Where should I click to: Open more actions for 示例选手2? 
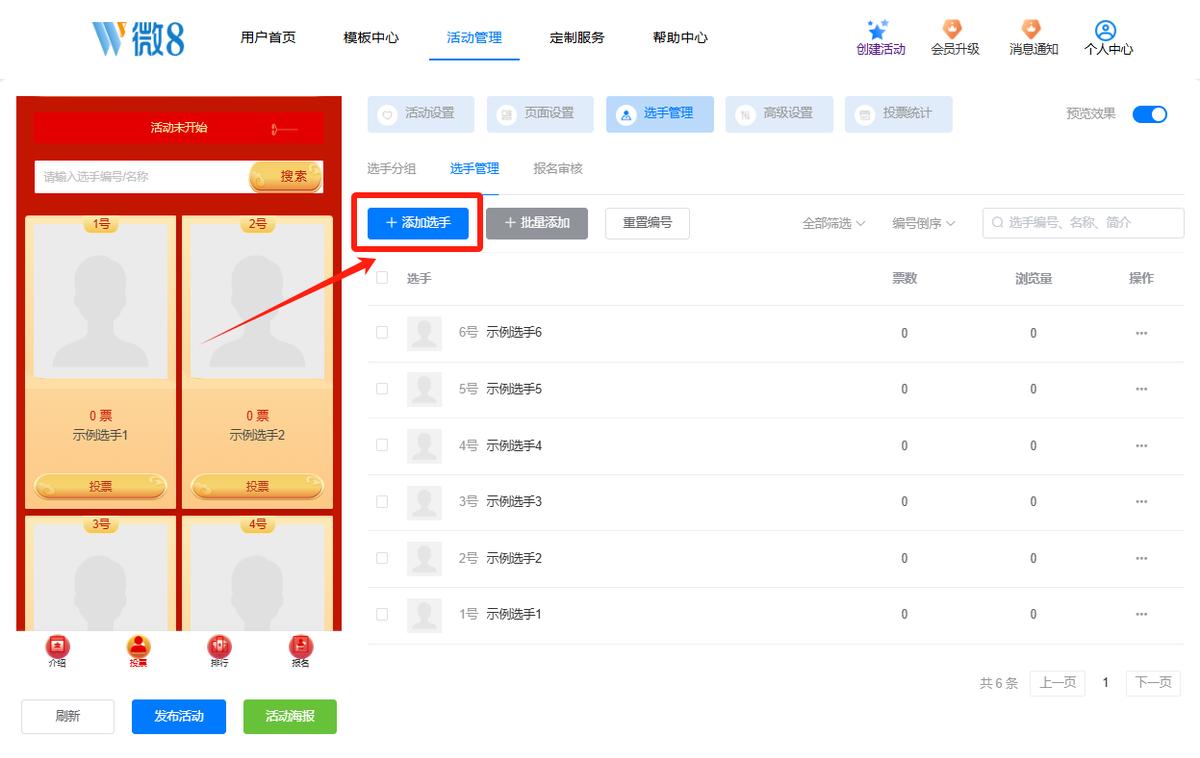point(1141,558)
